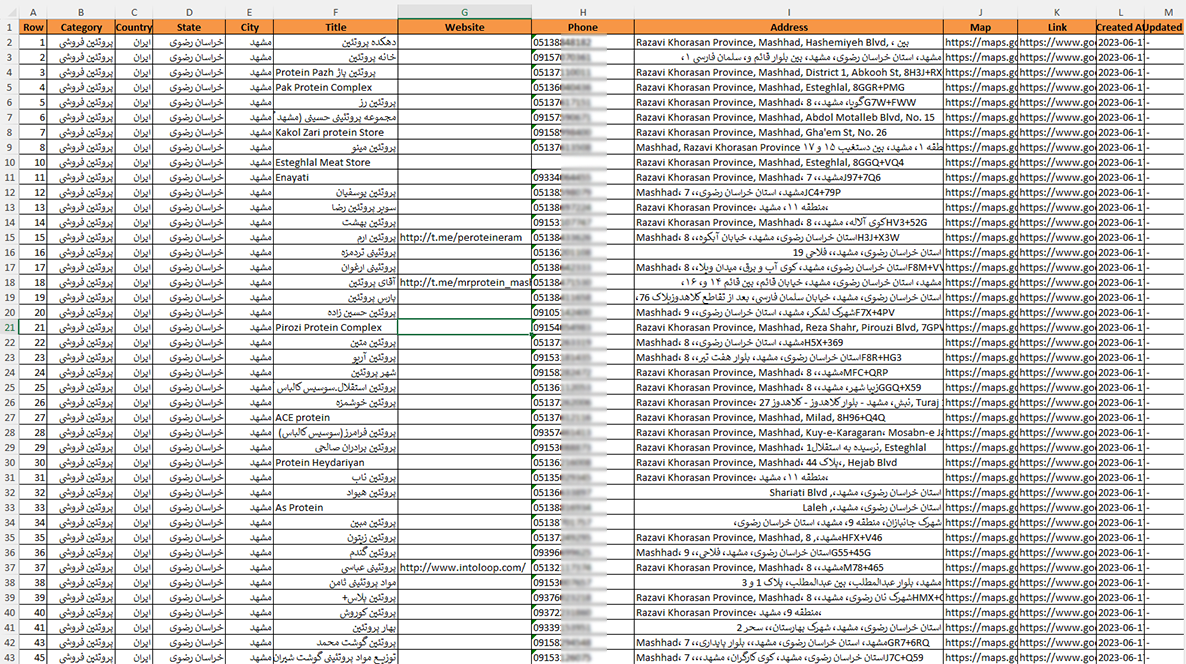Select the "Pak Protein Complex" title cell
Viewport: 1186px width, 664px height.
click(336, 88)
